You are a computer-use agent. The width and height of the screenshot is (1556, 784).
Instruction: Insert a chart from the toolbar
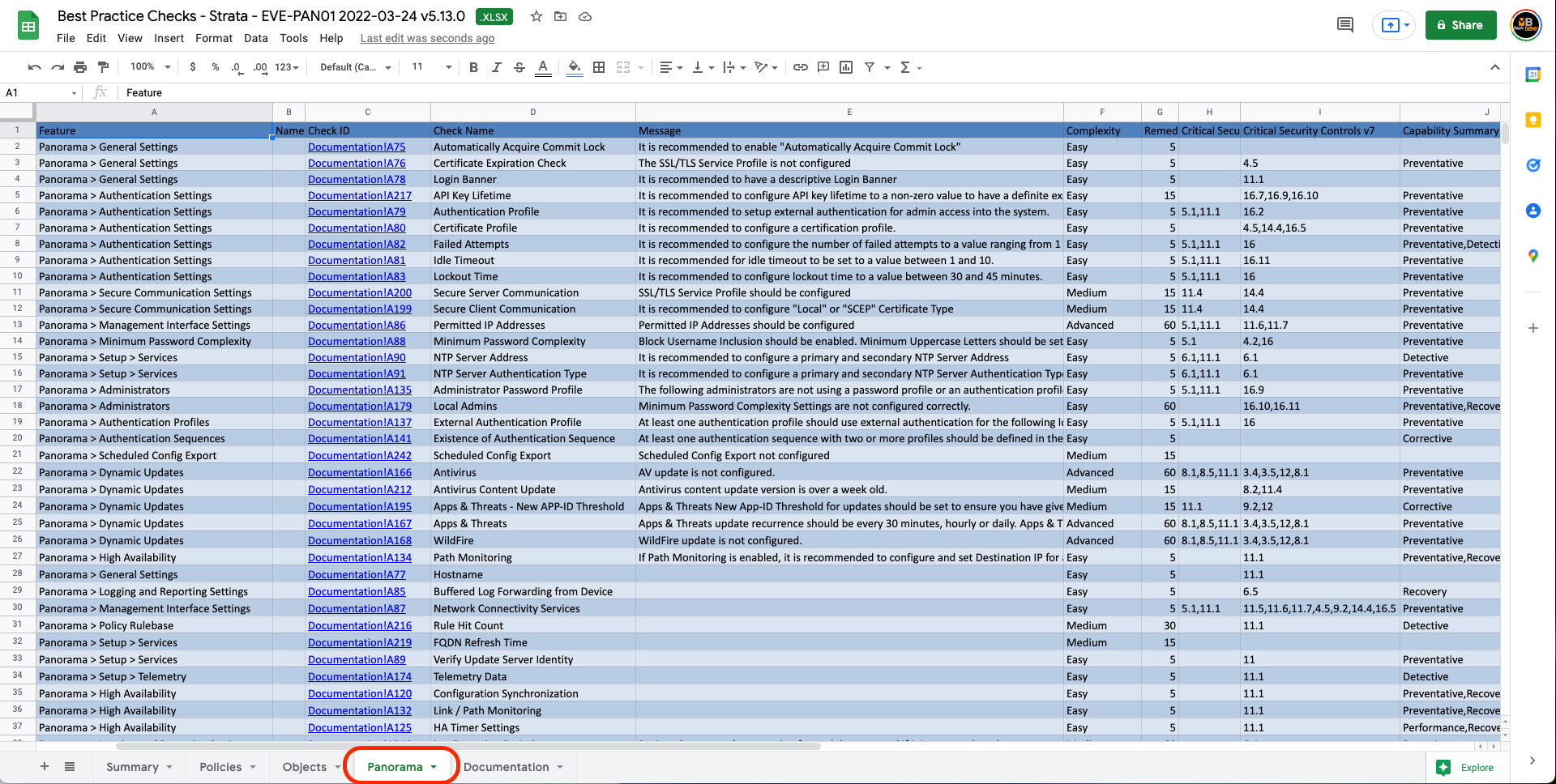point(846,67)
